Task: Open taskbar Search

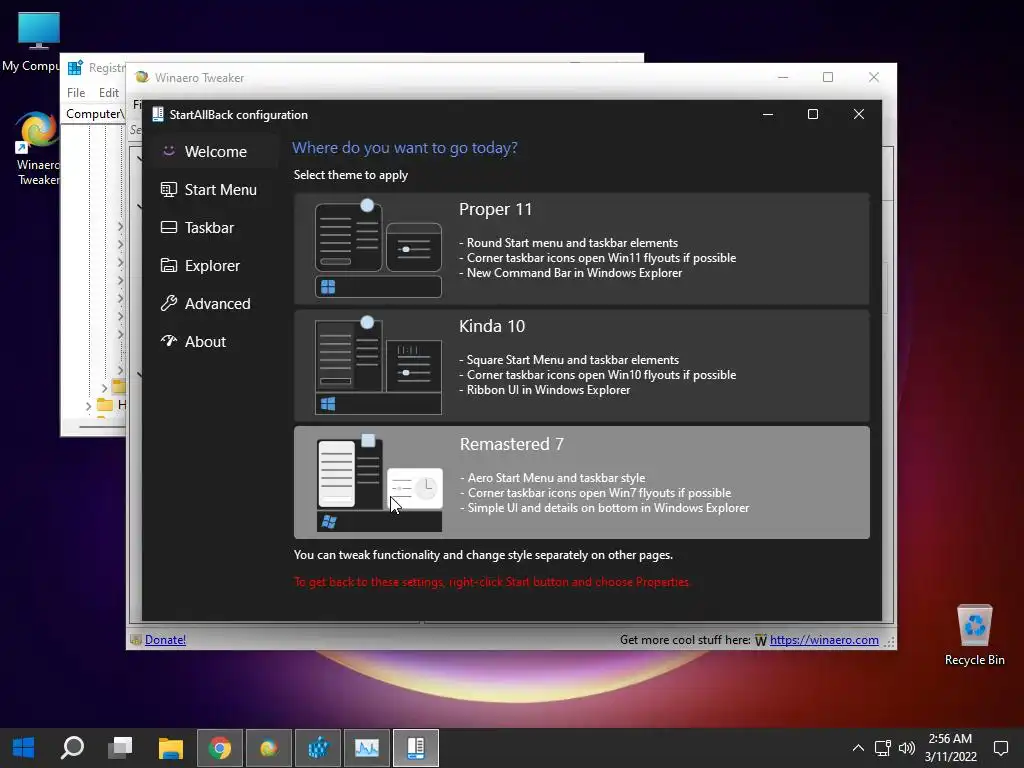Action: point(72,748)
